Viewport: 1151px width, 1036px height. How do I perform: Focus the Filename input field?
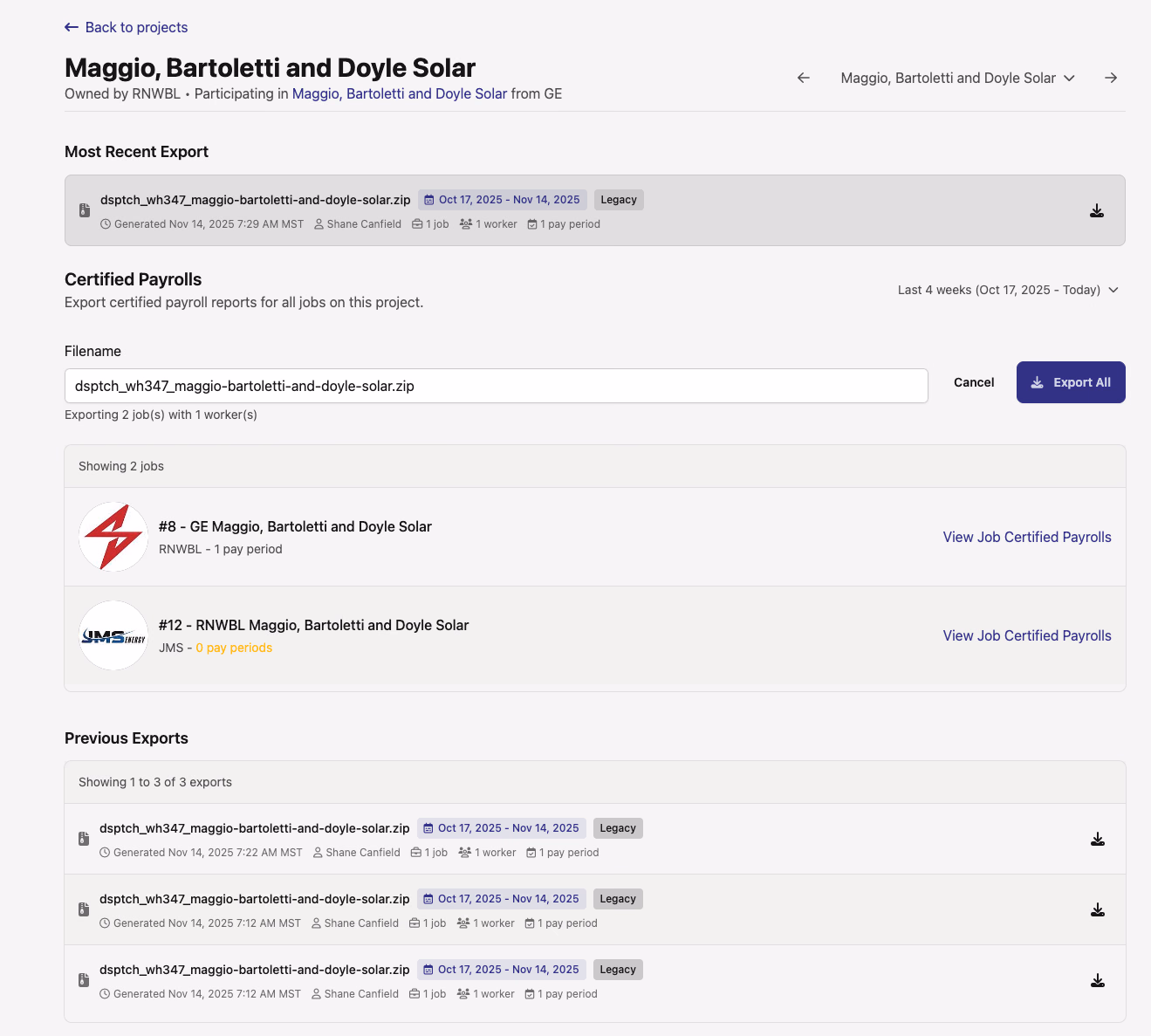coord(496,386)
